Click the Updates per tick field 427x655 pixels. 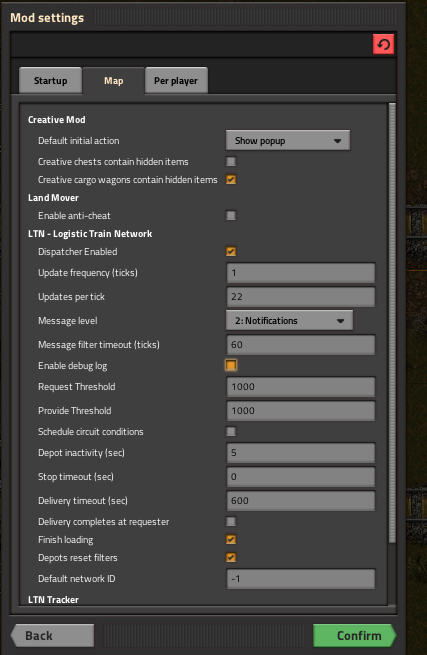coord(300,297)
